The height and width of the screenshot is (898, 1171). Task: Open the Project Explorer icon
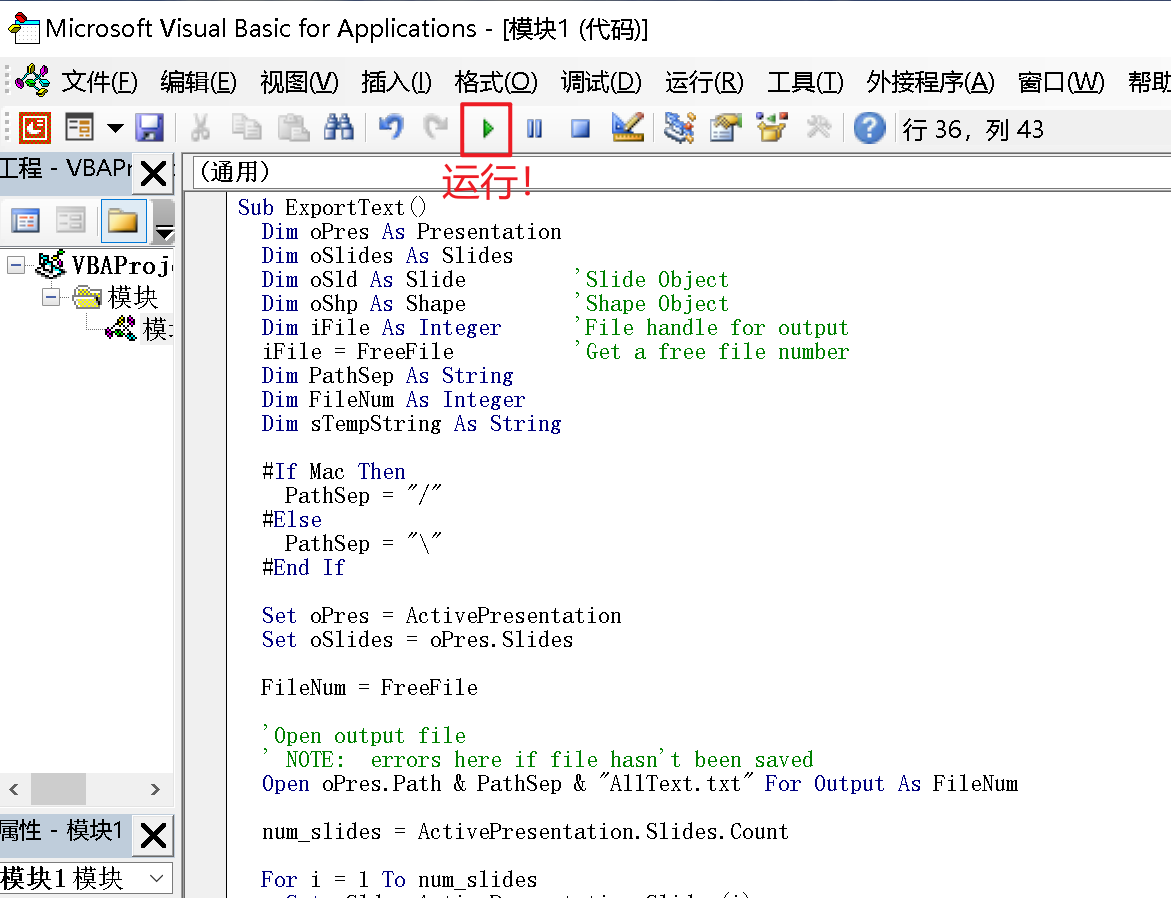pyautogui.click(x=679, y=128)
